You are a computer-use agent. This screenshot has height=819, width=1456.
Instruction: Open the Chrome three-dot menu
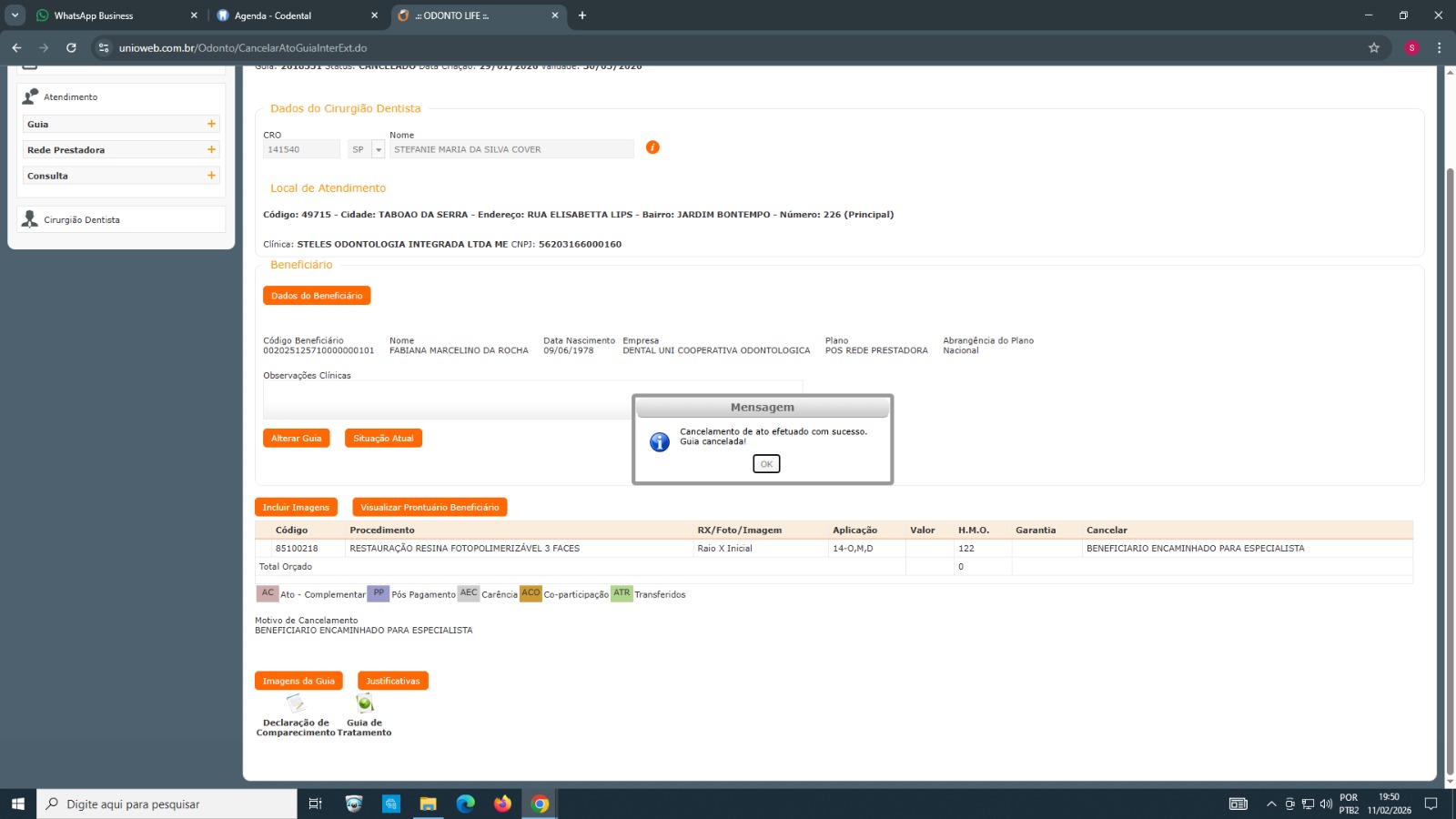(1439, 47)
